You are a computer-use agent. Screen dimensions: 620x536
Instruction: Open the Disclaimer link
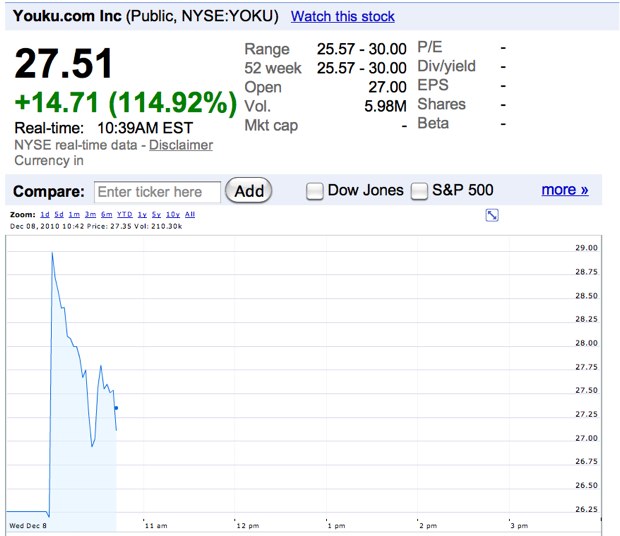coord(181,145)
